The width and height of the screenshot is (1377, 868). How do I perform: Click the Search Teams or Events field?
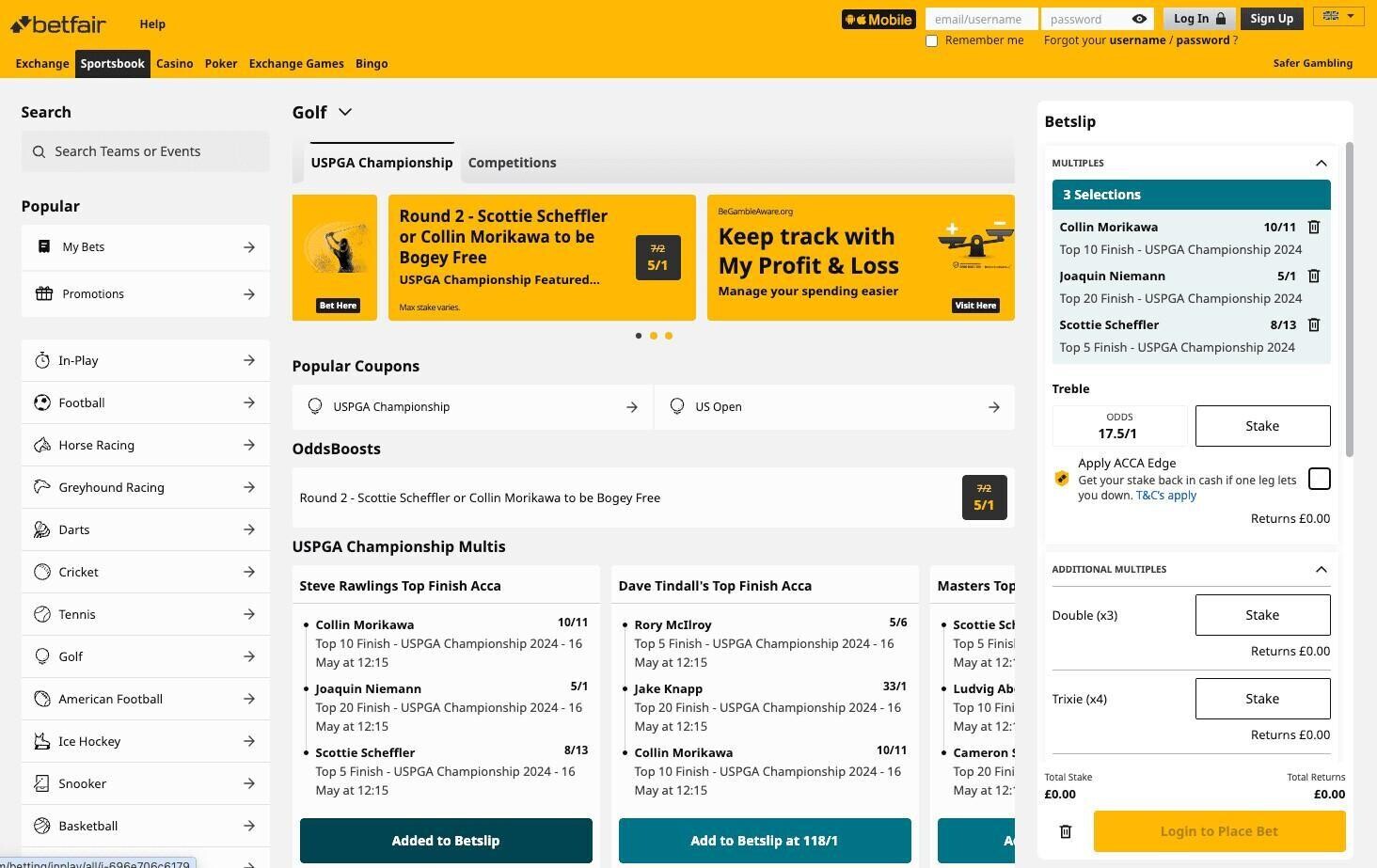[x=145, y=151]
